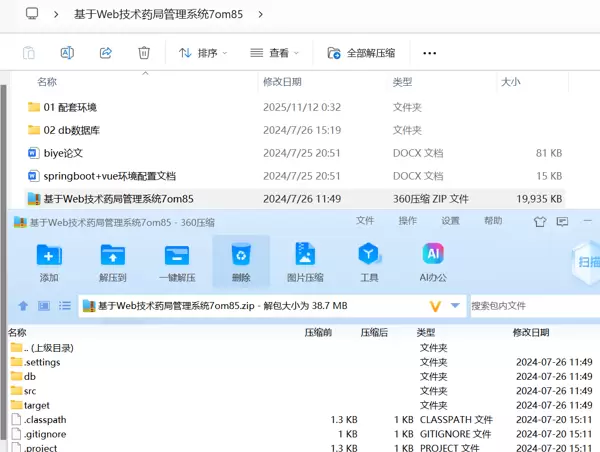
Task: Open the three-dots more options button
Action: click(x=430, y=53)
